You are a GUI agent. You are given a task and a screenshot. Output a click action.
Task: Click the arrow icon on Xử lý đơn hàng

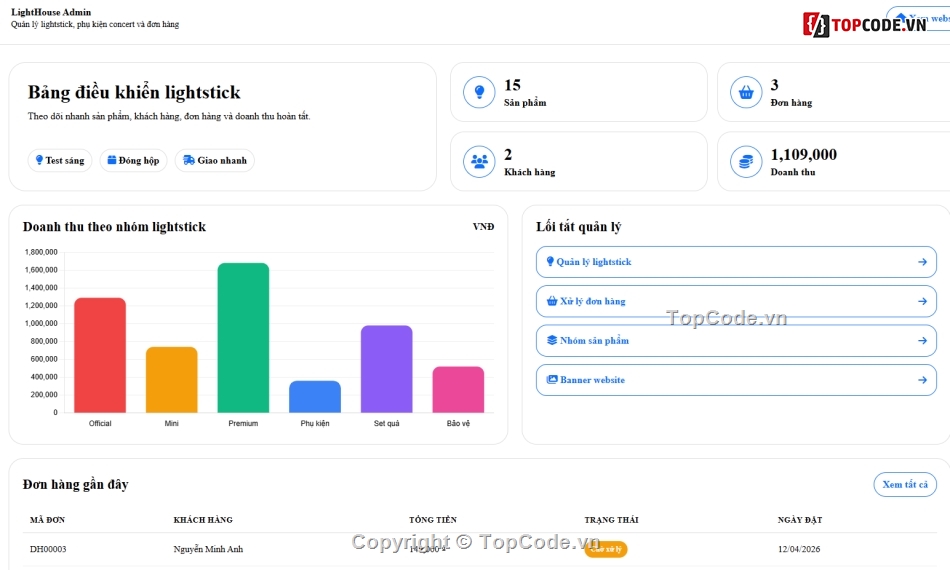pyautogui.click(x=922, y=301)
